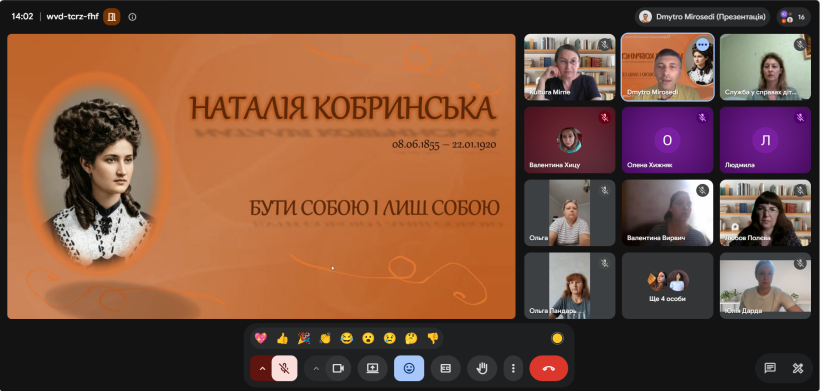This screenshot has height=391, width=820.
Task: Toggle the camera on or off
Action: point(338,368)
